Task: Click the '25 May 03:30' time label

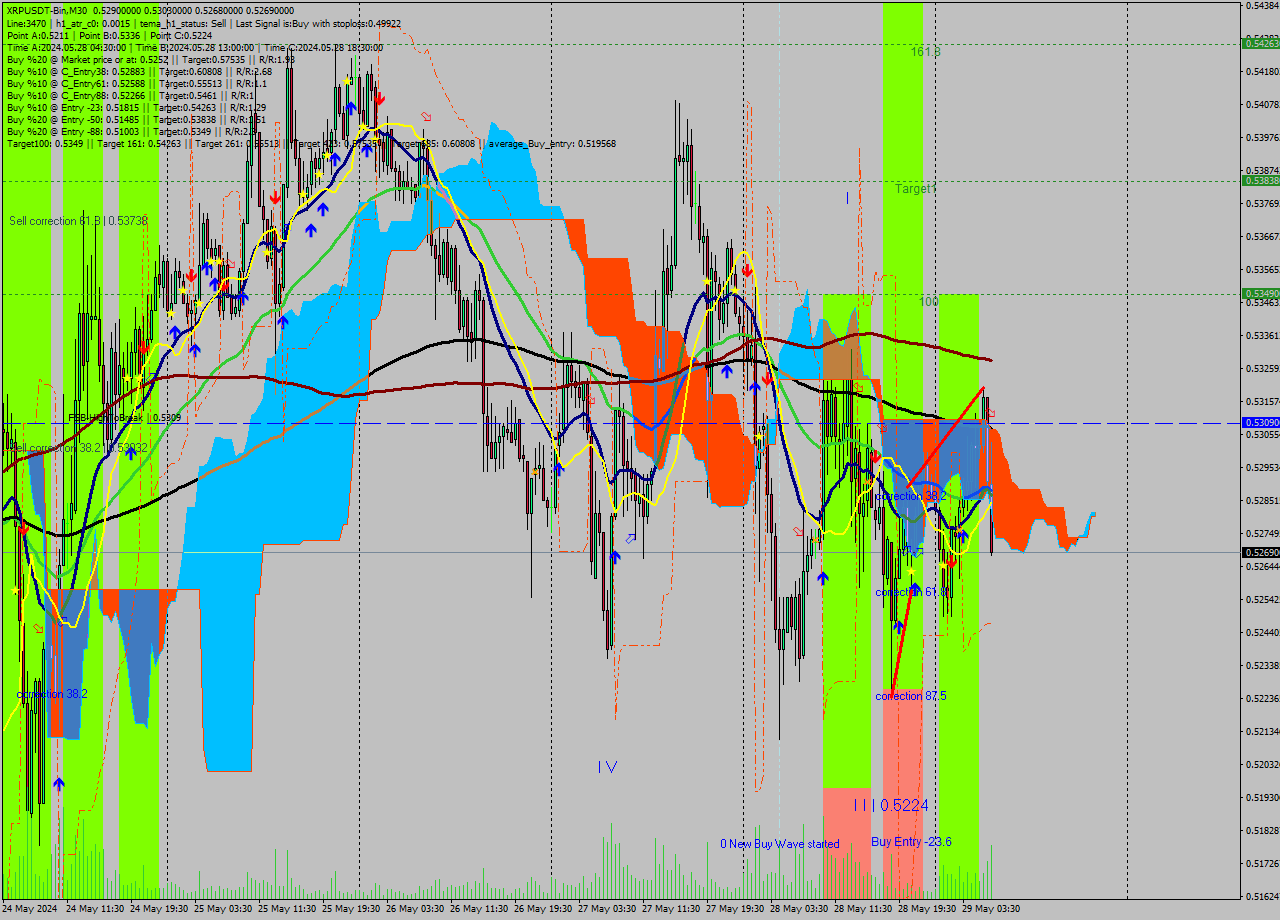Action: 223,909
